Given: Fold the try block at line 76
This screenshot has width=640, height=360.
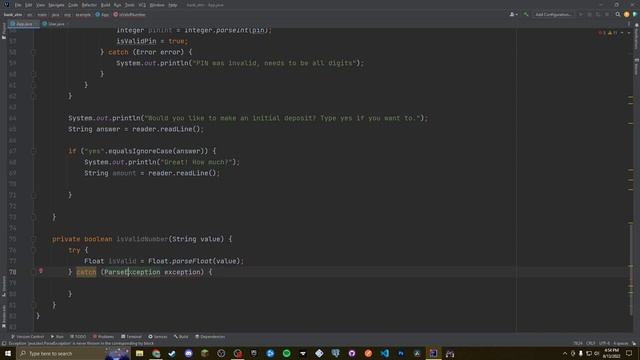Looking at the screenshot, I should click(x=34, y=250).
